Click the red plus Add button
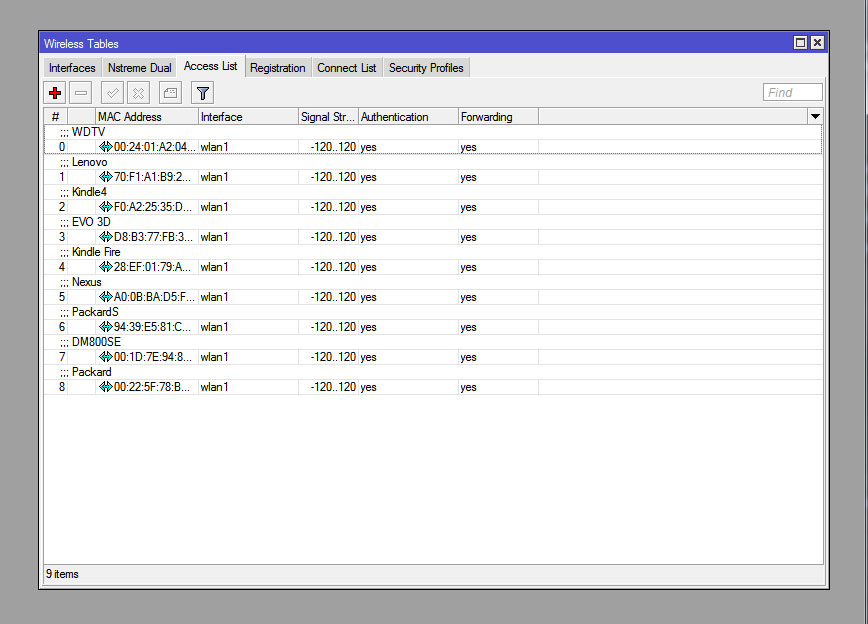The width and height of the screenshot is (868, 624). click(55, 93)
